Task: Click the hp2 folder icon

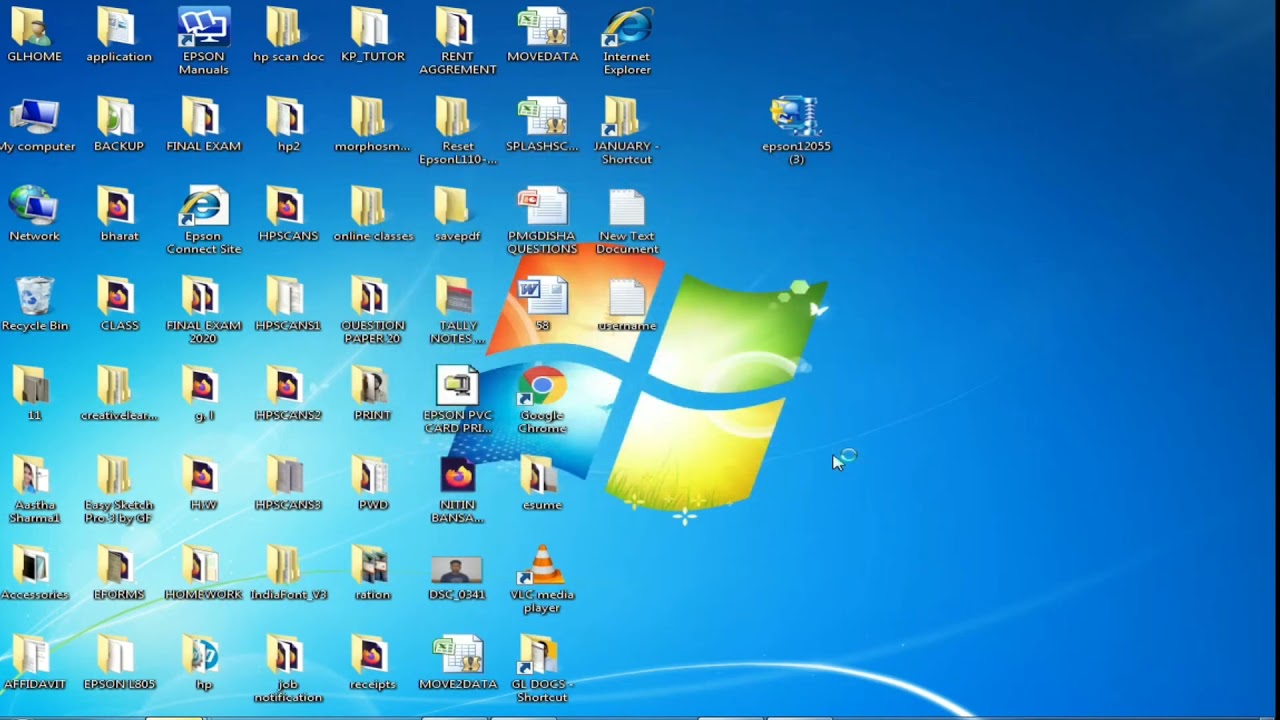Action: (288, 125)
